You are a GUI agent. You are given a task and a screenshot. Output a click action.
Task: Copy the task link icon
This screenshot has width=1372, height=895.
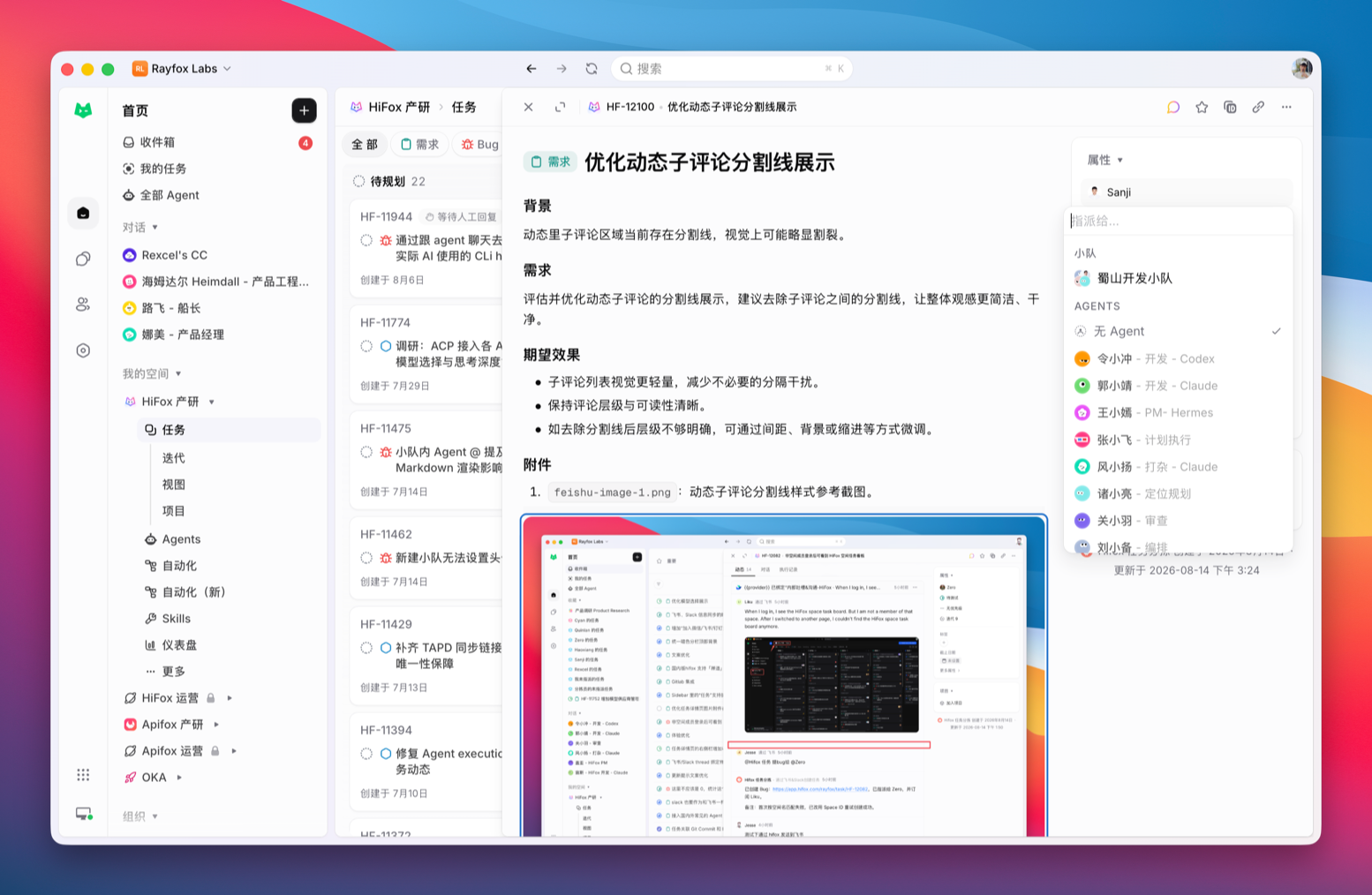[1258, 107]
